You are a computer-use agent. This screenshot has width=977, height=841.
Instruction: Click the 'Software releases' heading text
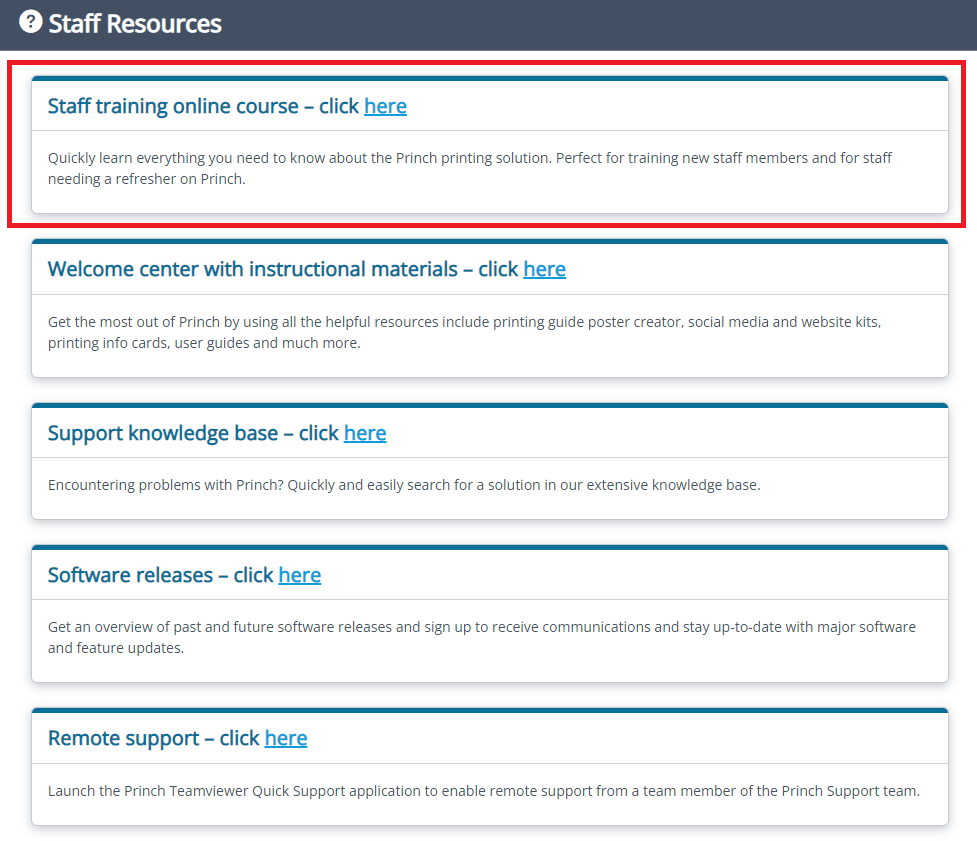coord(131,575)
